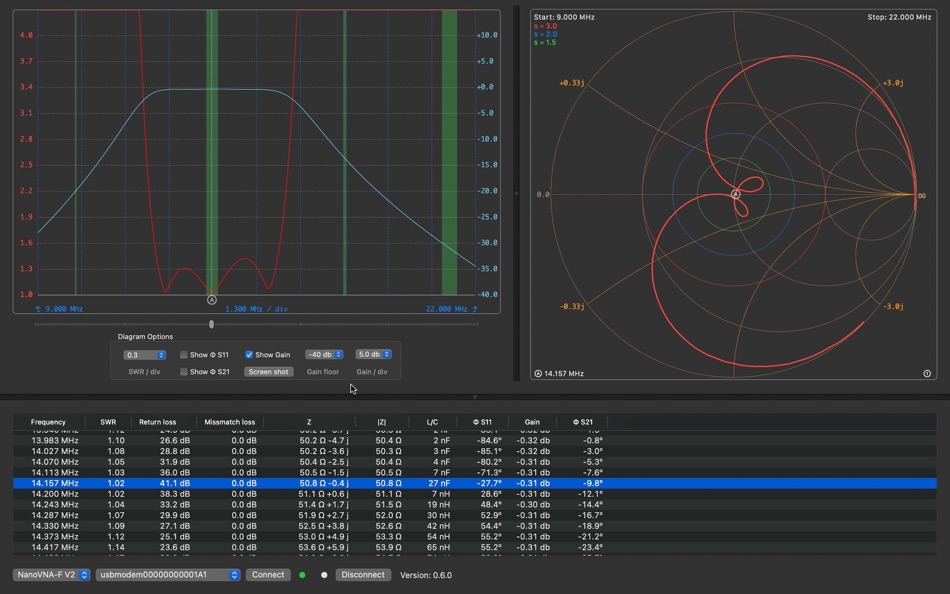This screenshot has width=950, height=594.
Task: Click the 9.000 MHz start frequency label
Action: pos(59,309)
